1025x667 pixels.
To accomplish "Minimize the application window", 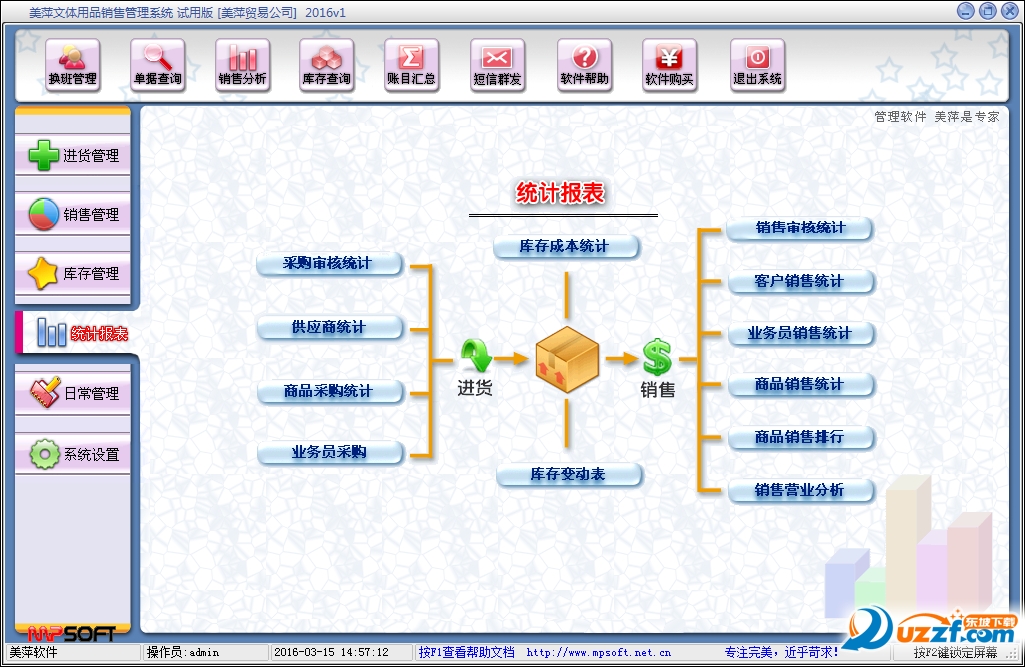I will [966, 11].
